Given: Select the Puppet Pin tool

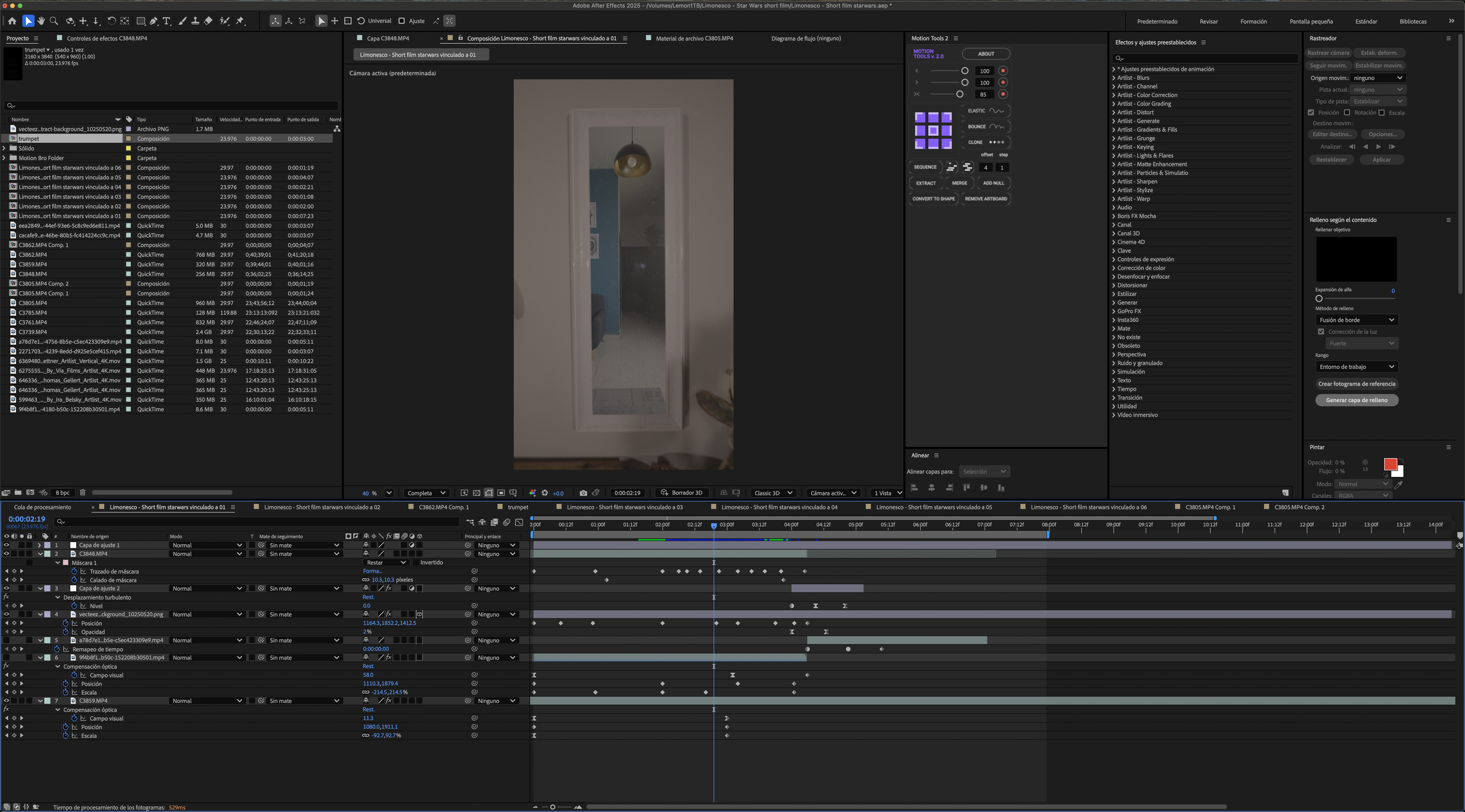Looking at the screenshot, I should point(240,21).
